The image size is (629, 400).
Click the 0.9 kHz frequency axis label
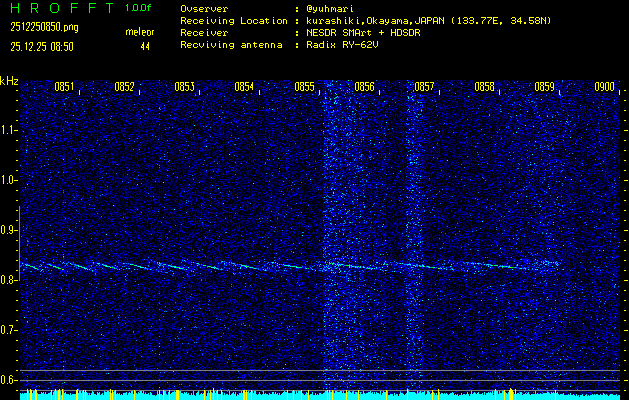(x=9, y=230)
